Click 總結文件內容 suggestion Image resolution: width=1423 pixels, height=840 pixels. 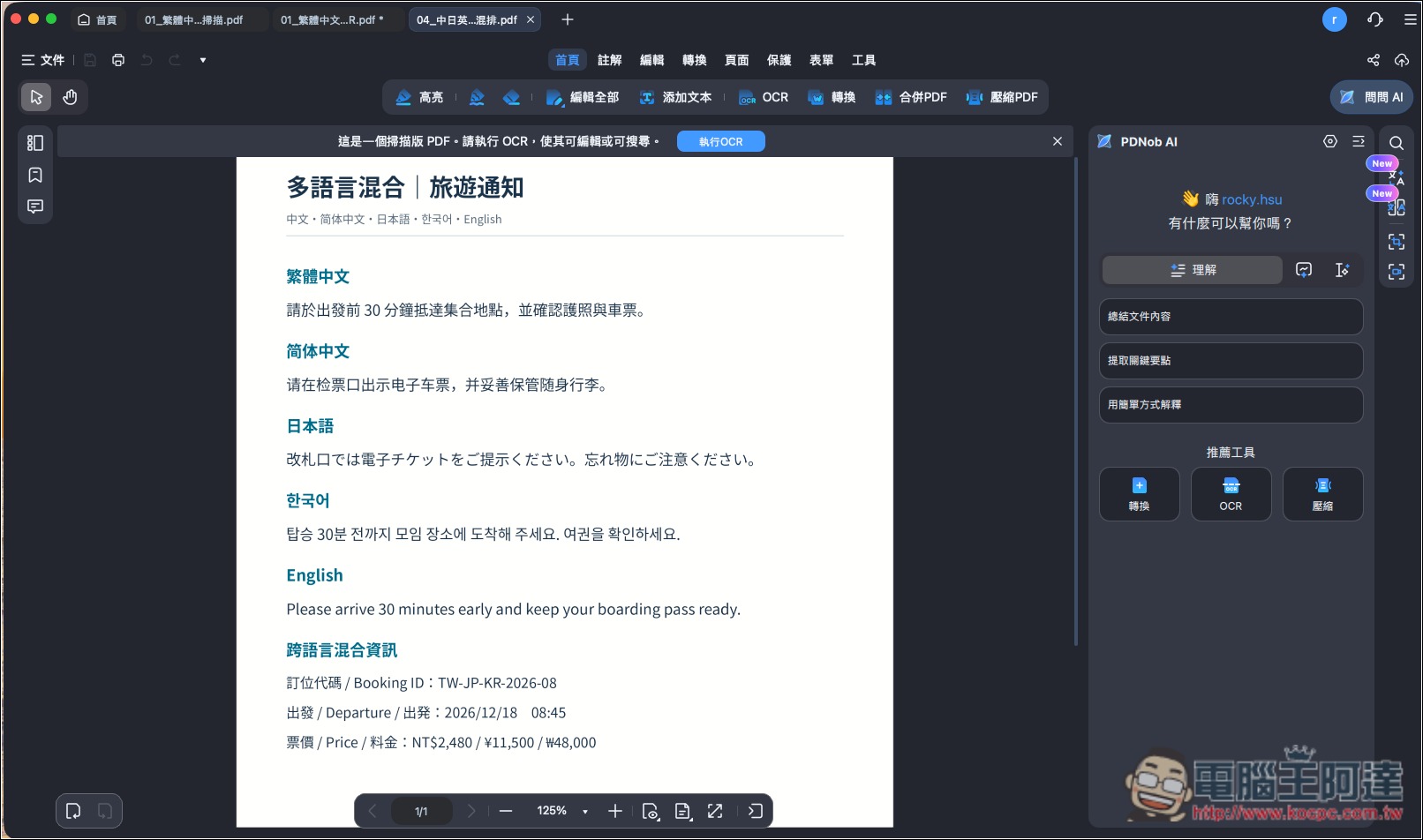point(1231,317)
